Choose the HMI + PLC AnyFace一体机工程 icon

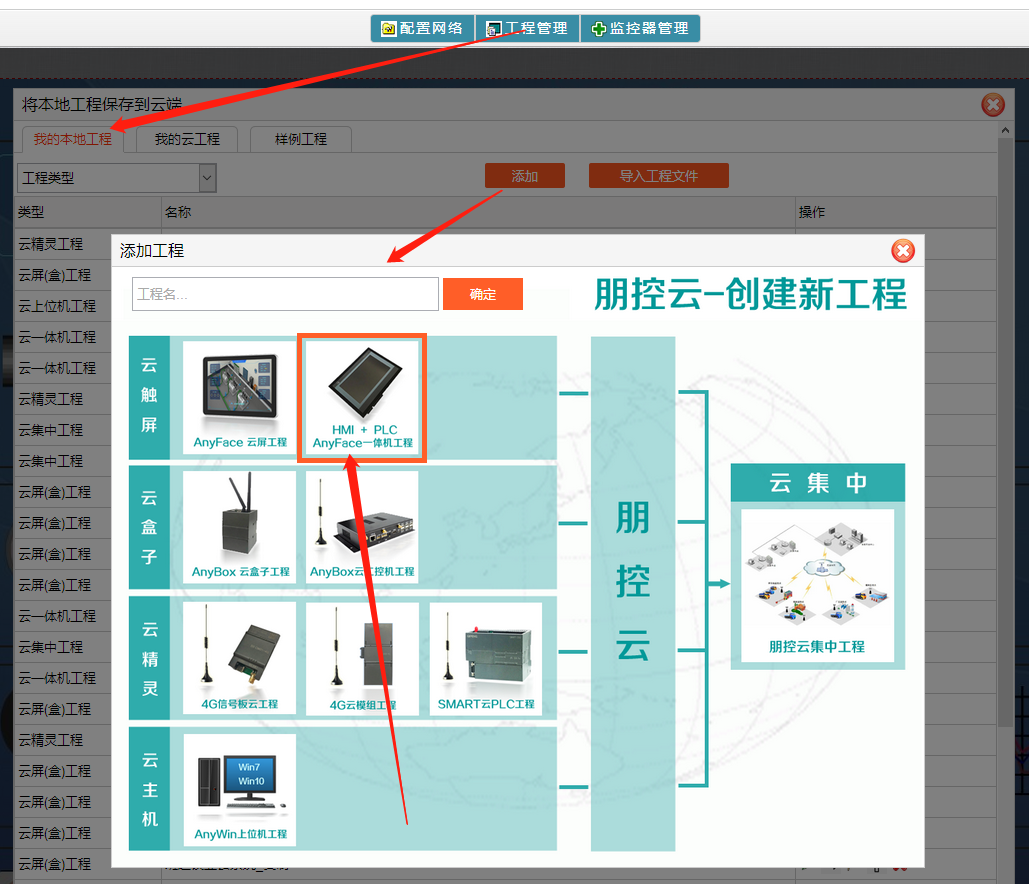pos(363,398)
